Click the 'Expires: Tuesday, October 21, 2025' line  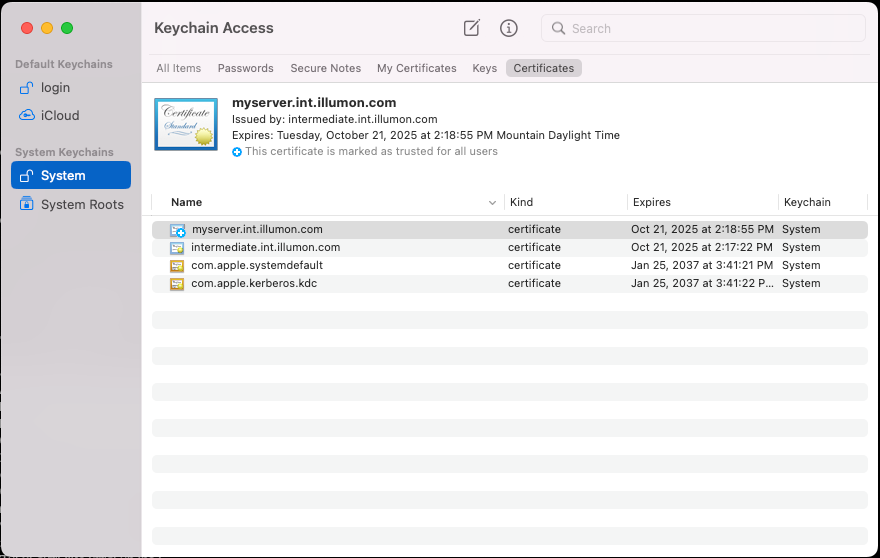click(425, 135)
